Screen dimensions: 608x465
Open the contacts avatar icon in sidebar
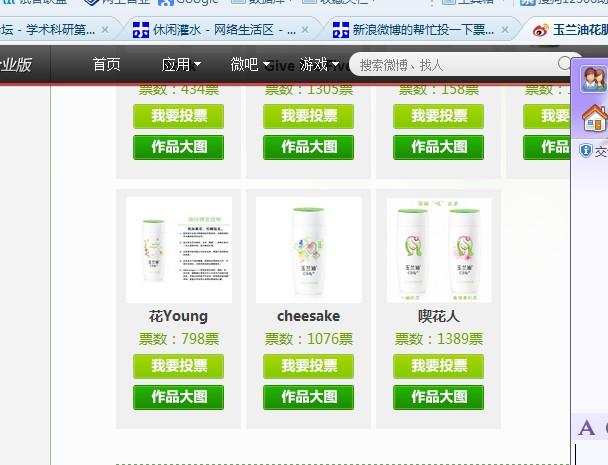[593, 79]
